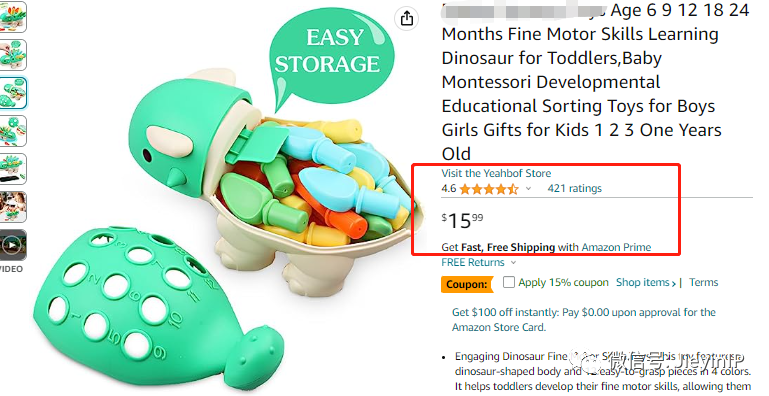Select the fourth product image thumbnail

click(x=13, y=131)
